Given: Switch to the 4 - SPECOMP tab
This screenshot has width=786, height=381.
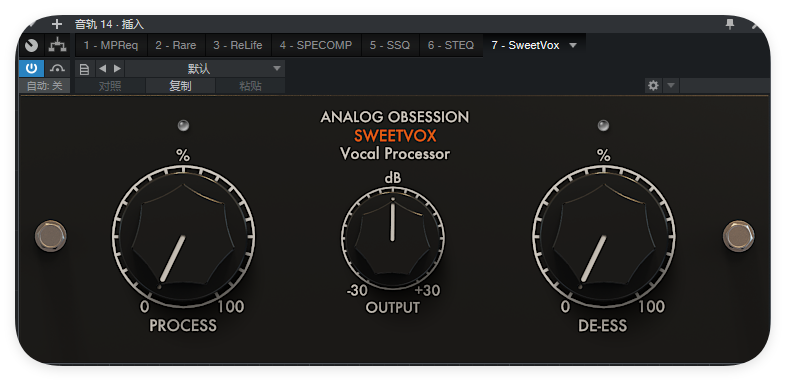Looking at the screenshot, I should pyautogui.click(x=316, y=46).
